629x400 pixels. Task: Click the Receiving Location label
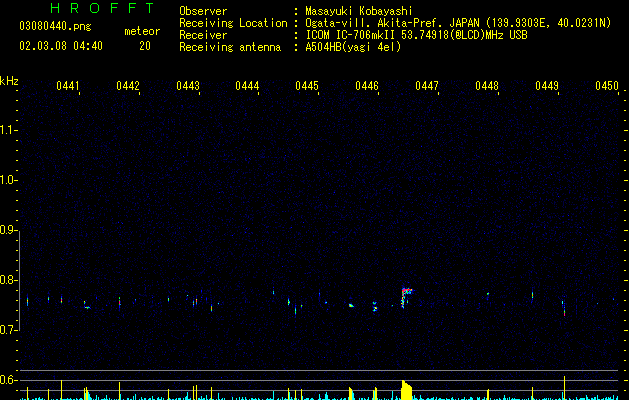(x=233, y=23)
